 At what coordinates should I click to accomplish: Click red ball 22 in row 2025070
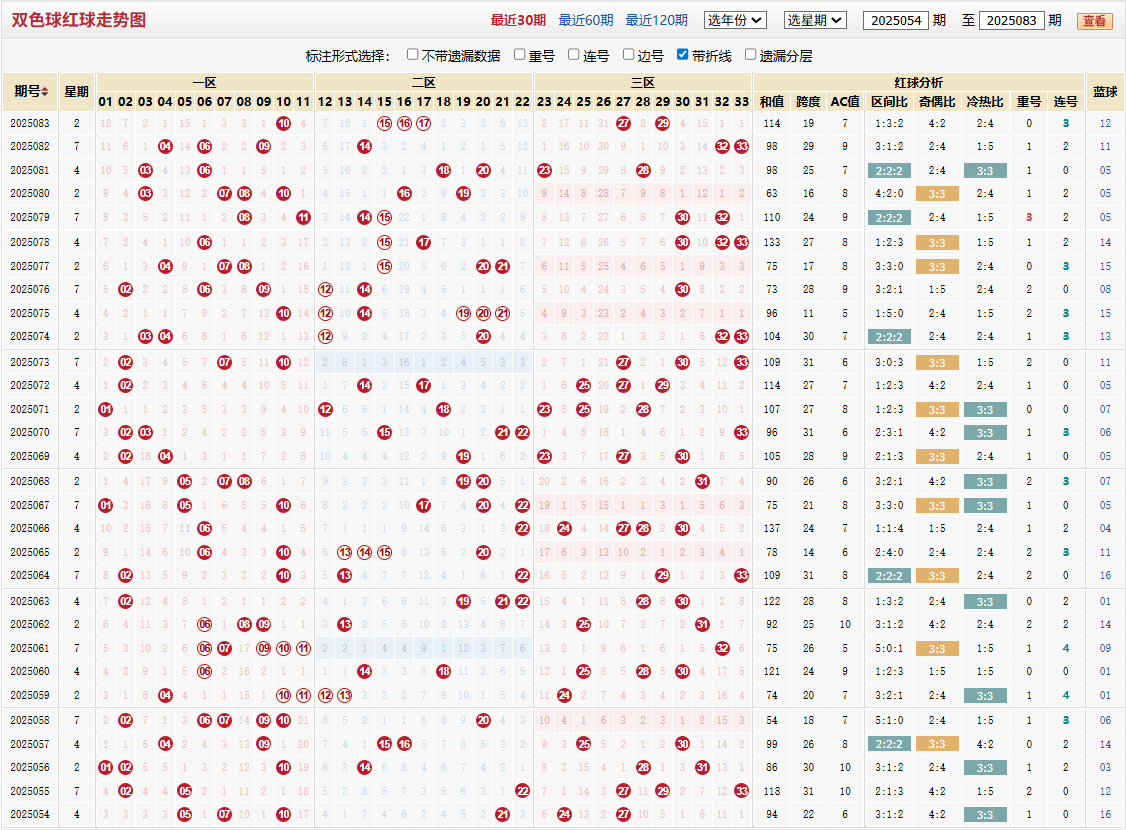pos(522,432)
